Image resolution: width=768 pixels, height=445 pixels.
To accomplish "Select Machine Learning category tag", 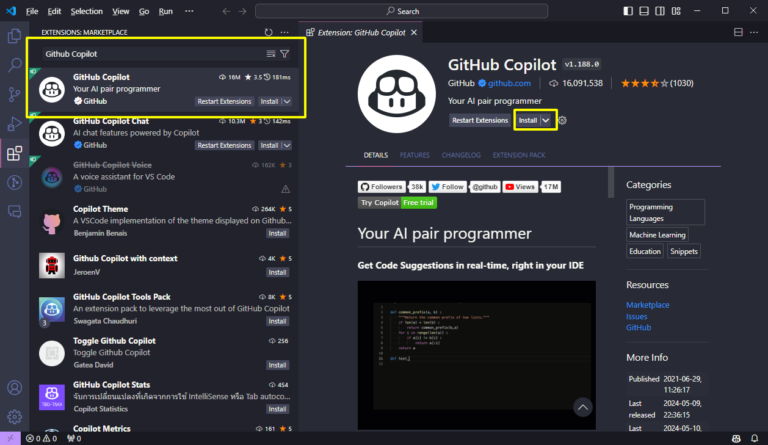I will click(657, 235).
